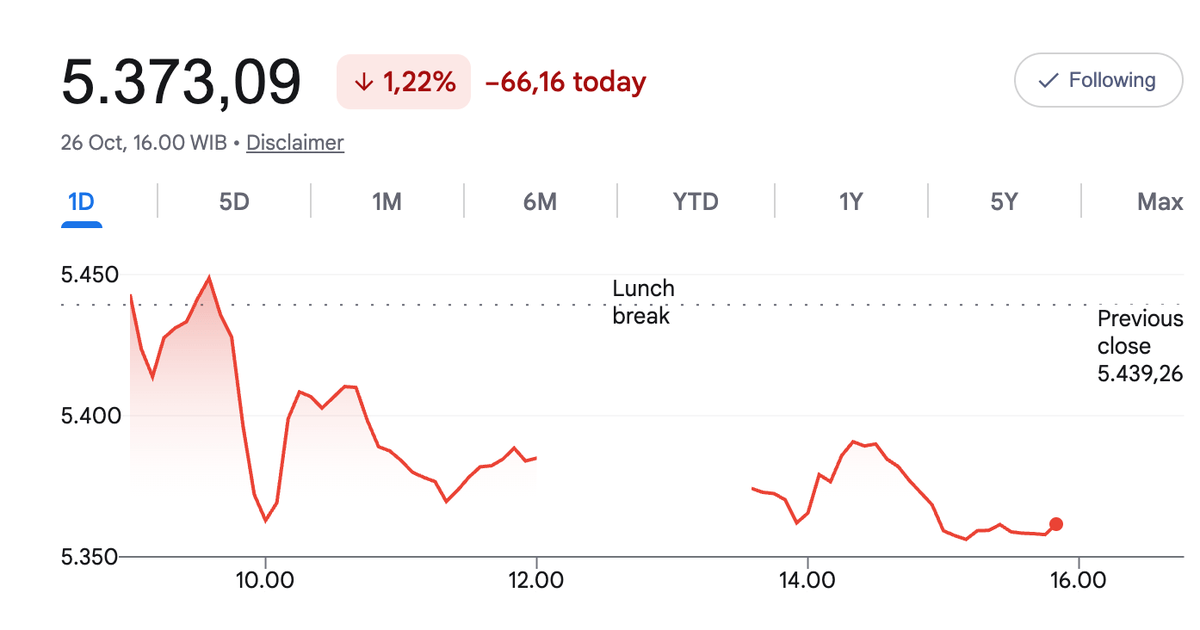Click the down arrow in percentage badge
This screenshot has width=1200, height=630.
(363, 83)
